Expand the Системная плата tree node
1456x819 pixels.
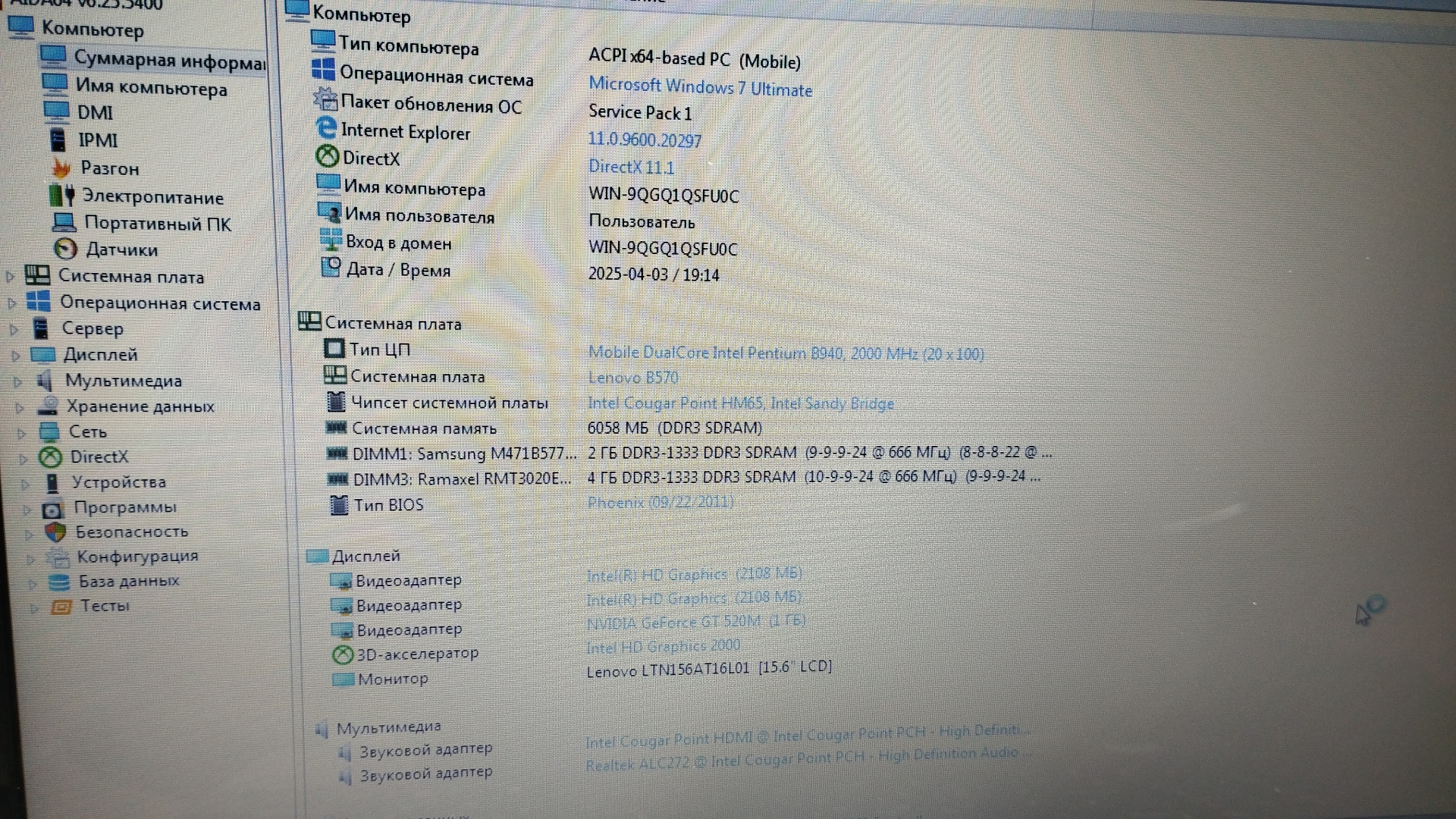(x=11, y=277)
